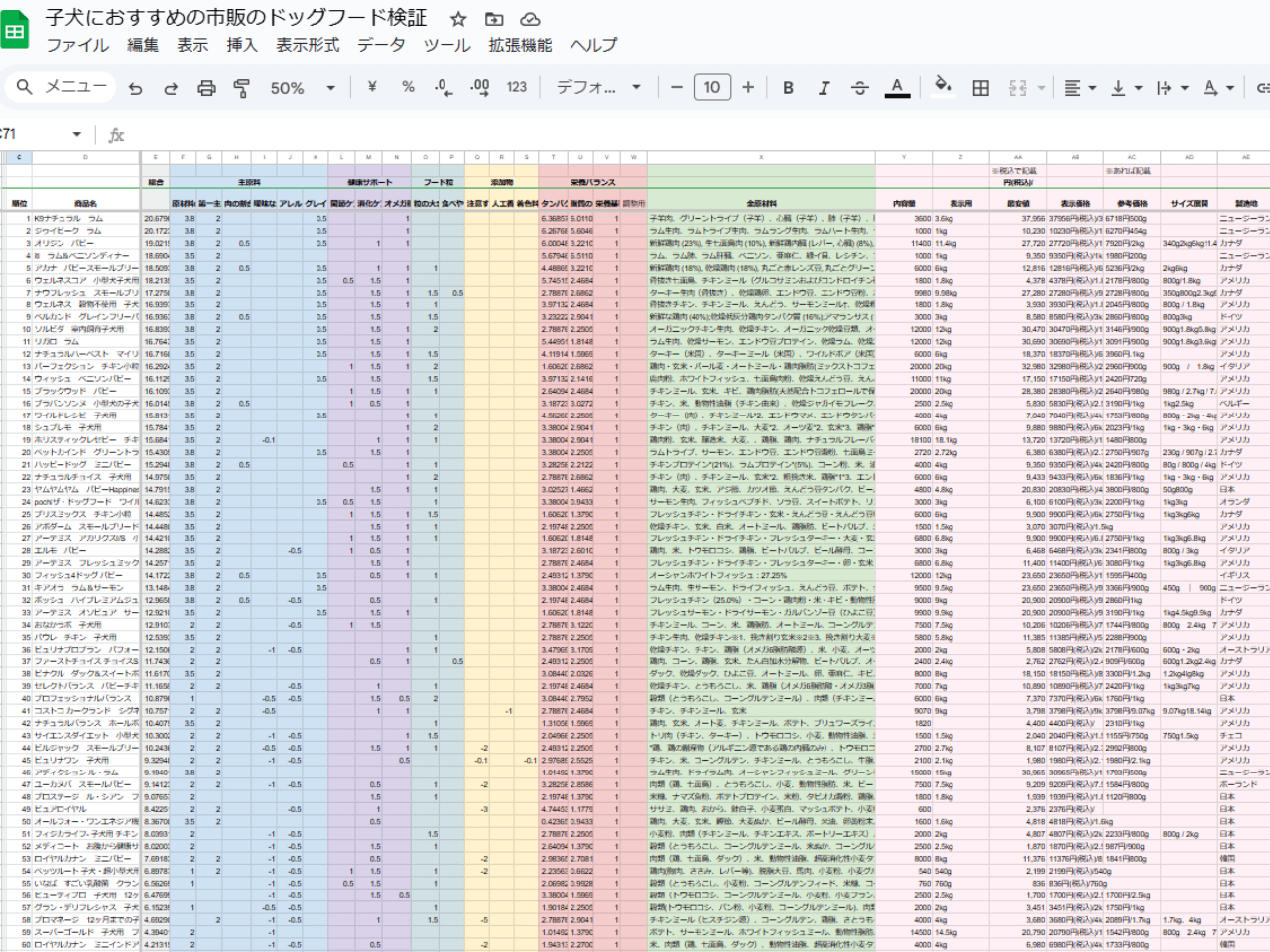Open the fill color paint bucket
Image resolution: width=1270 pixels, height=952 pixels.
click(944, 87)
